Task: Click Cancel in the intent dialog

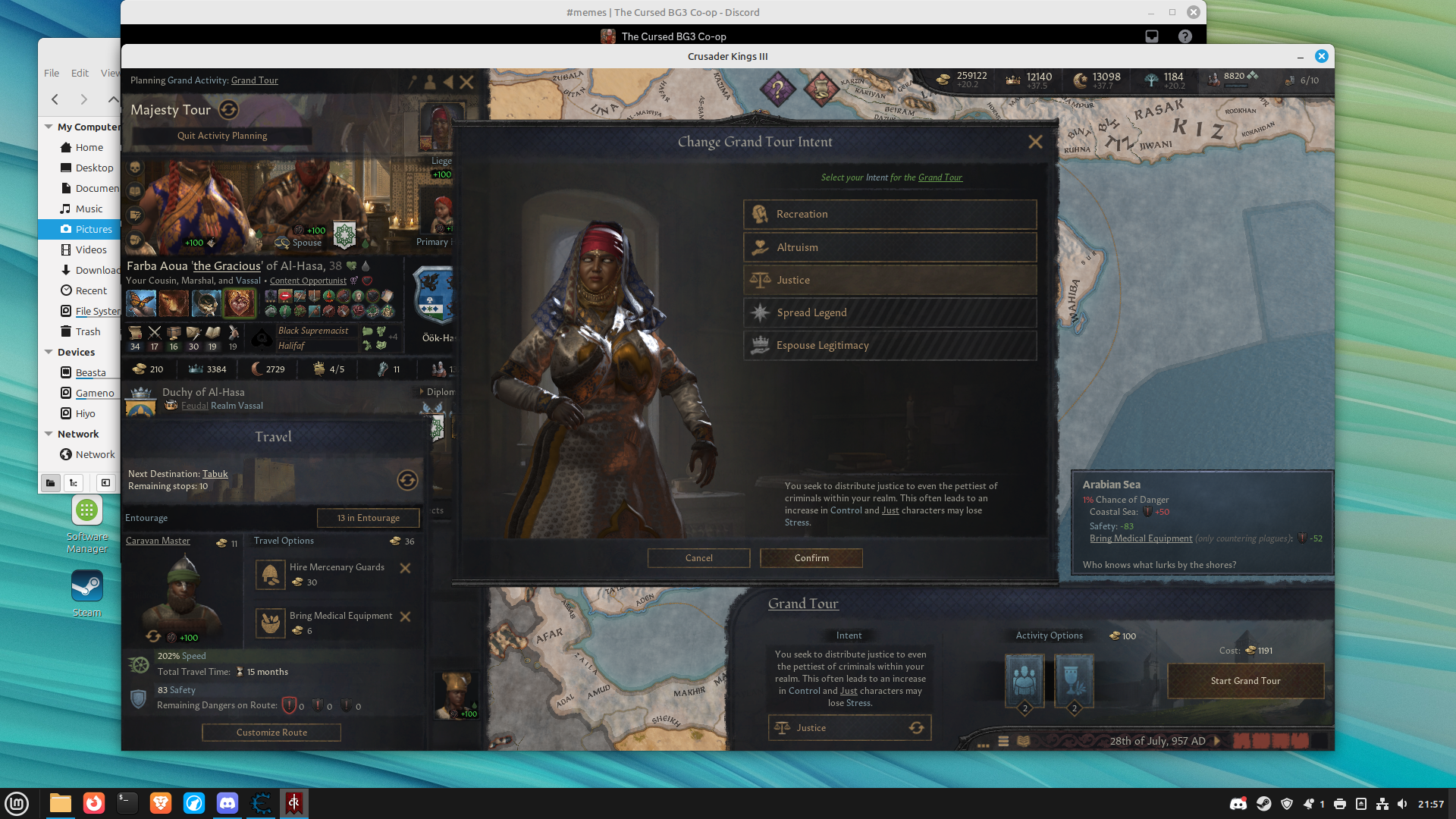Action: 698,558
